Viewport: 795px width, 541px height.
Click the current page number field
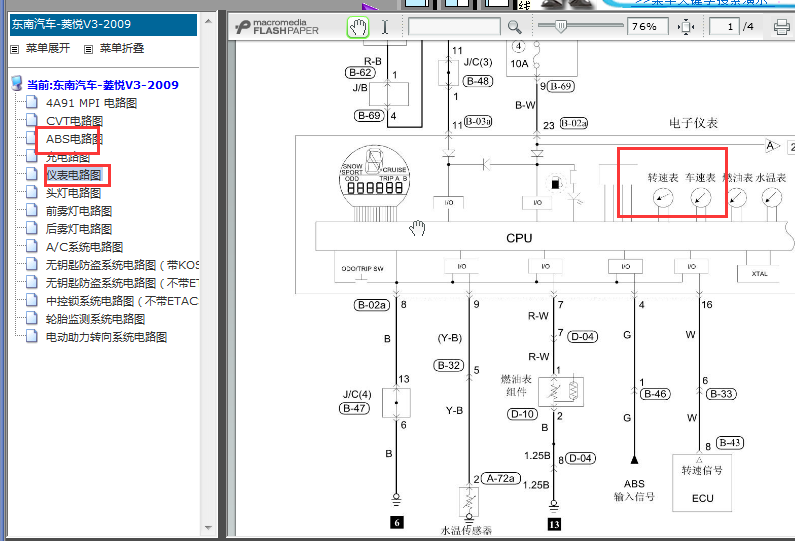tap(724, 26)
